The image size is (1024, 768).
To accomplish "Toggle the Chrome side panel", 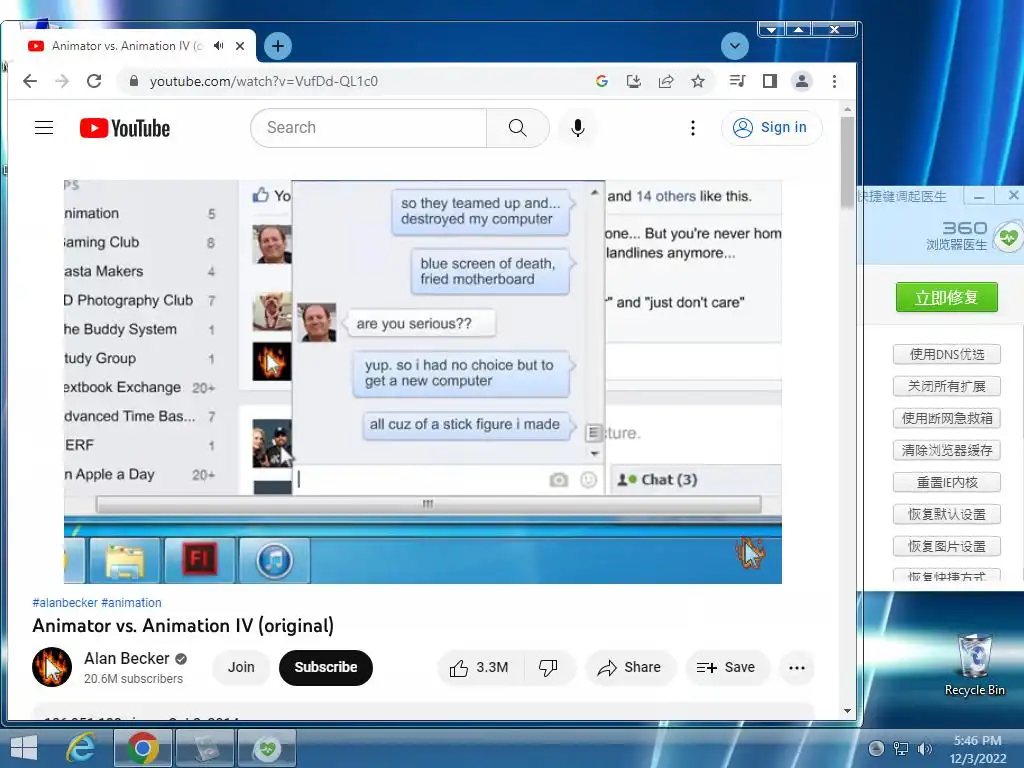I will [x=769, y=81].
